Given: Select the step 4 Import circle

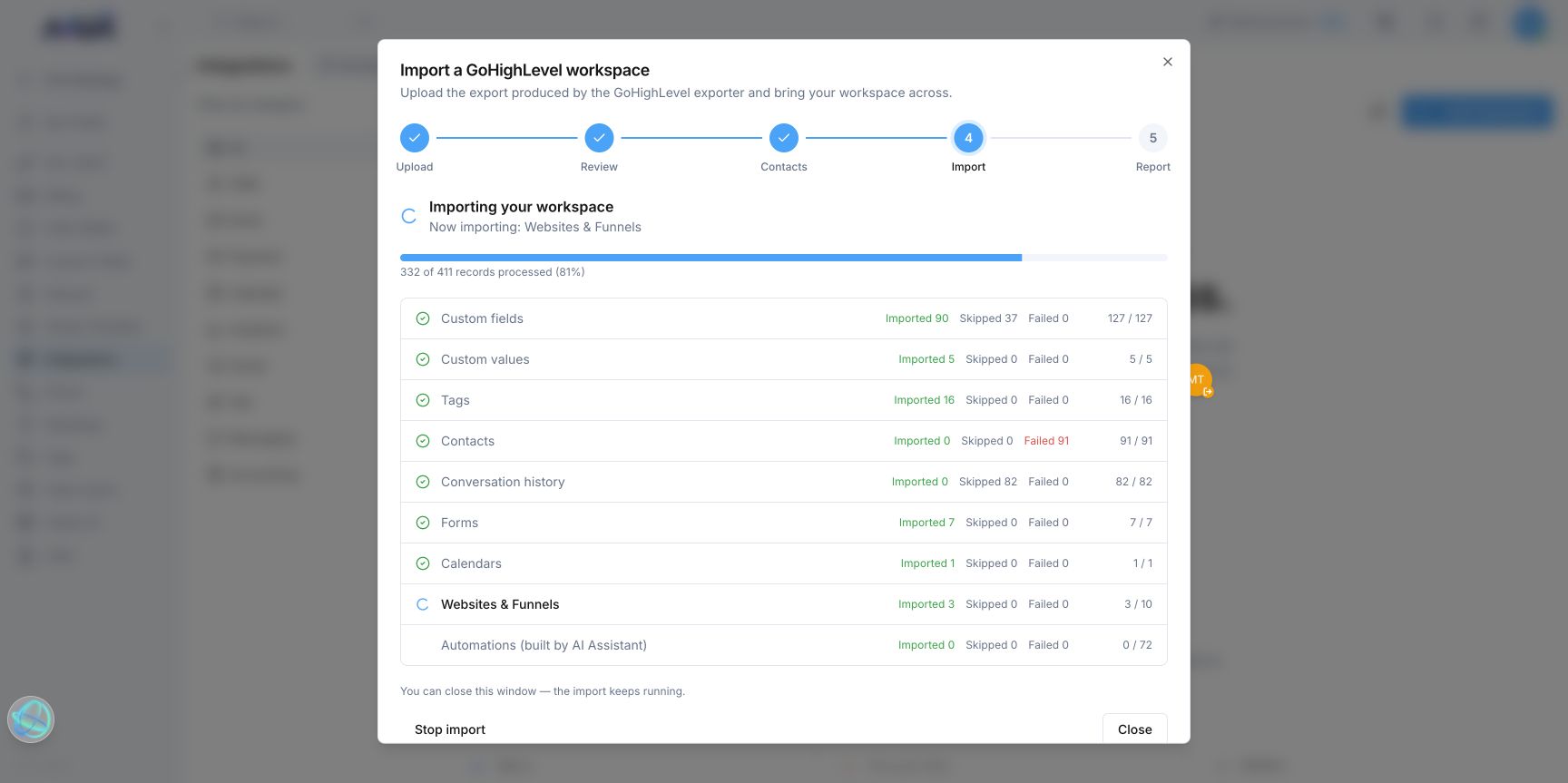Looking at the screenshot, I should tap(968, 138).
